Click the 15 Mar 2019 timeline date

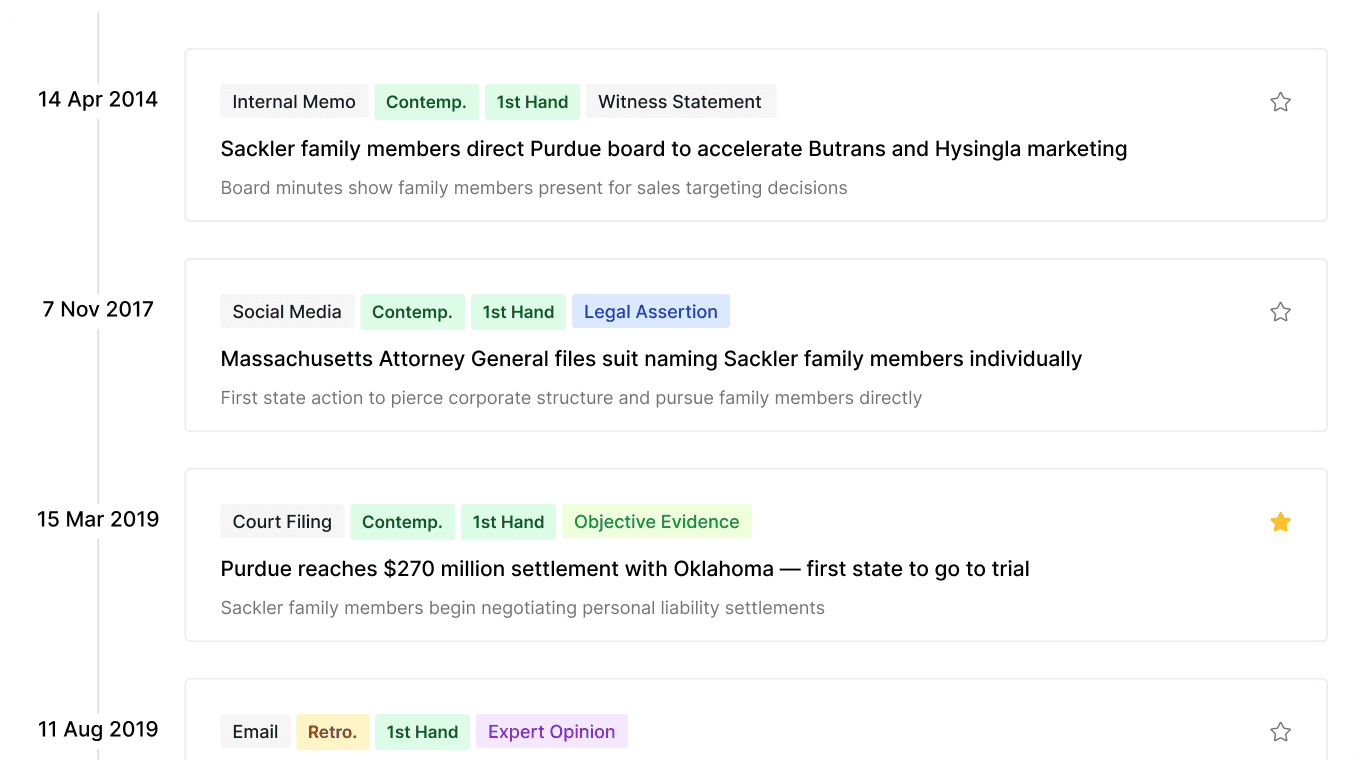pyautogui.click(x=98, y=519)
